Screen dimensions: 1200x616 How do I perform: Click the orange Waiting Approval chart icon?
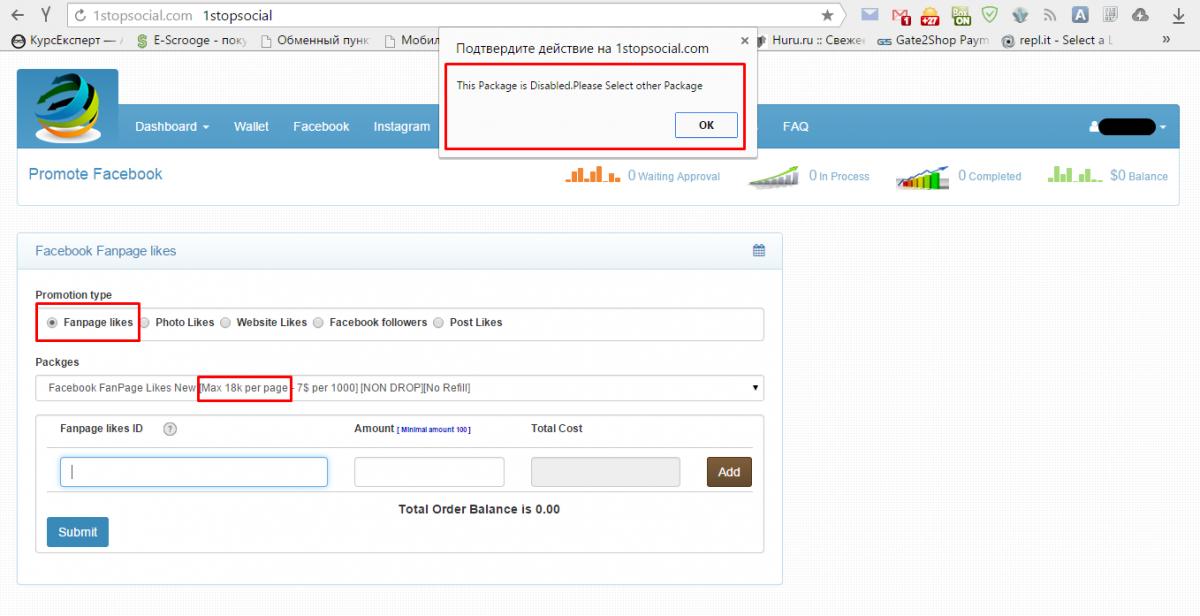[594, 174]
